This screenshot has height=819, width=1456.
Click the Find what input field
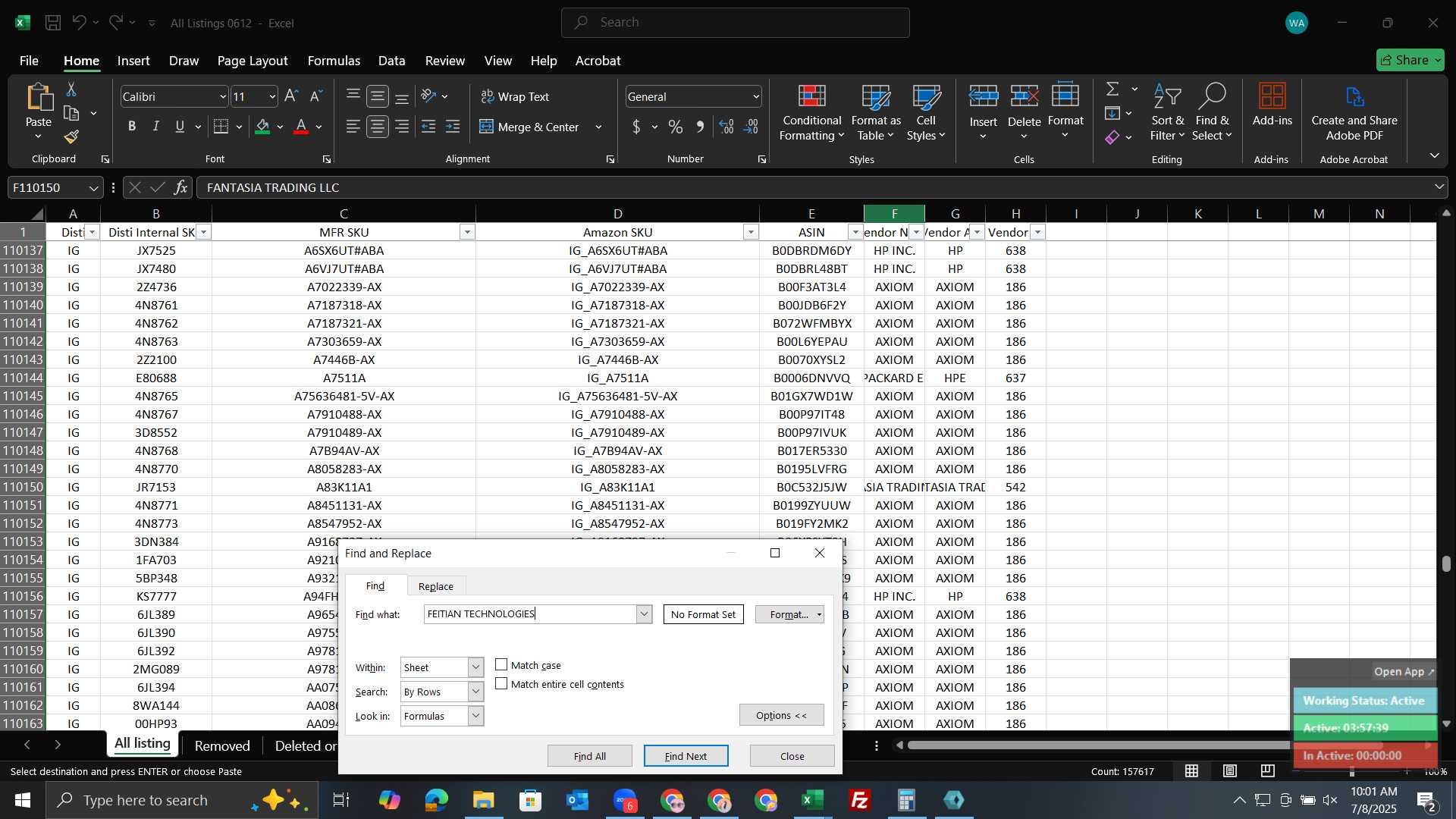coord(530,614)
